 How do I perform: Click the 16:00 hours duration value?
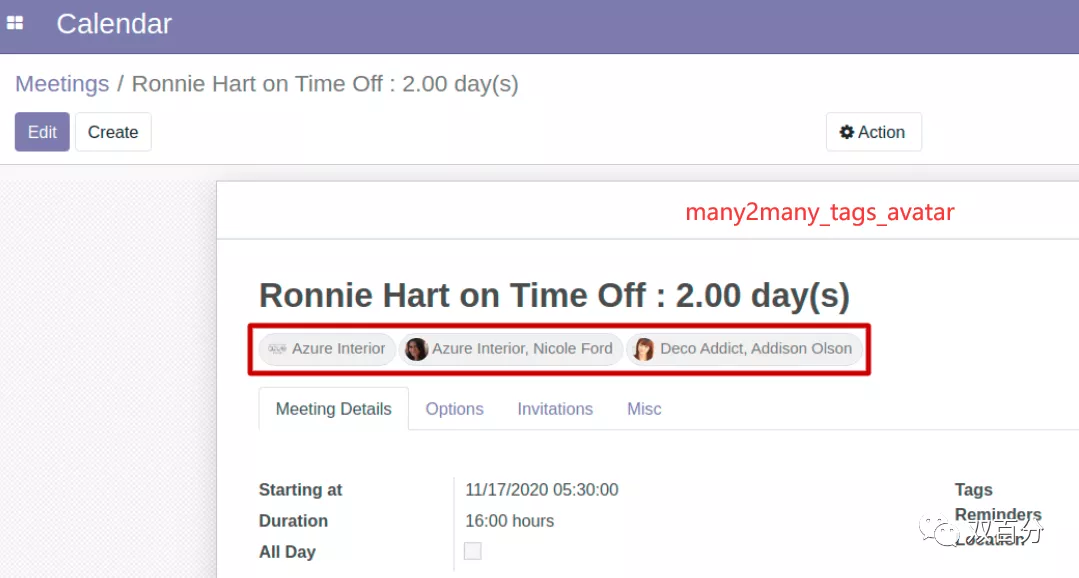(x=509, y=521)
